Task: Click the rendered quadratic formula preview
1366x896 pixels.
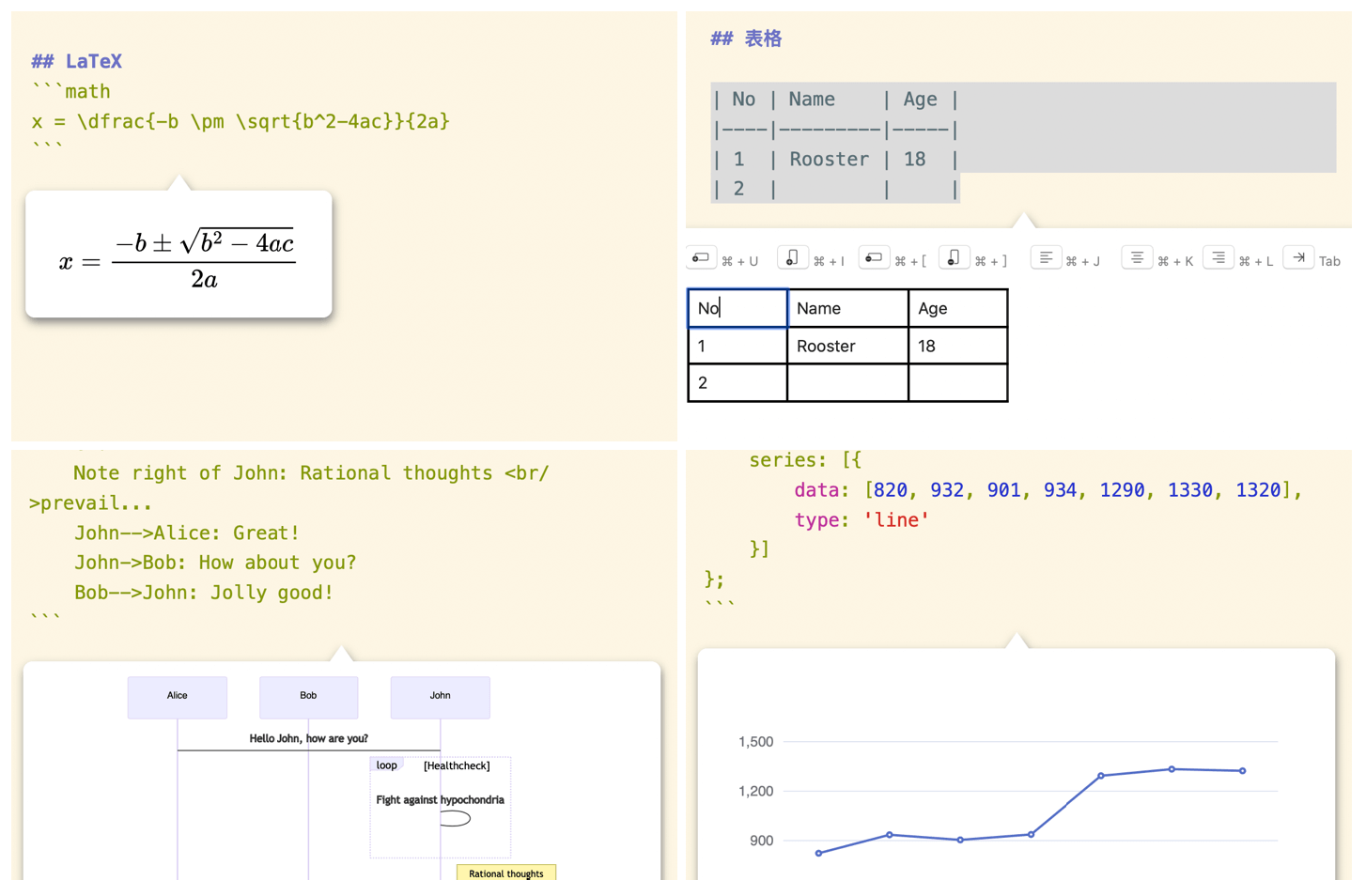Action: [x=179, y=255]
